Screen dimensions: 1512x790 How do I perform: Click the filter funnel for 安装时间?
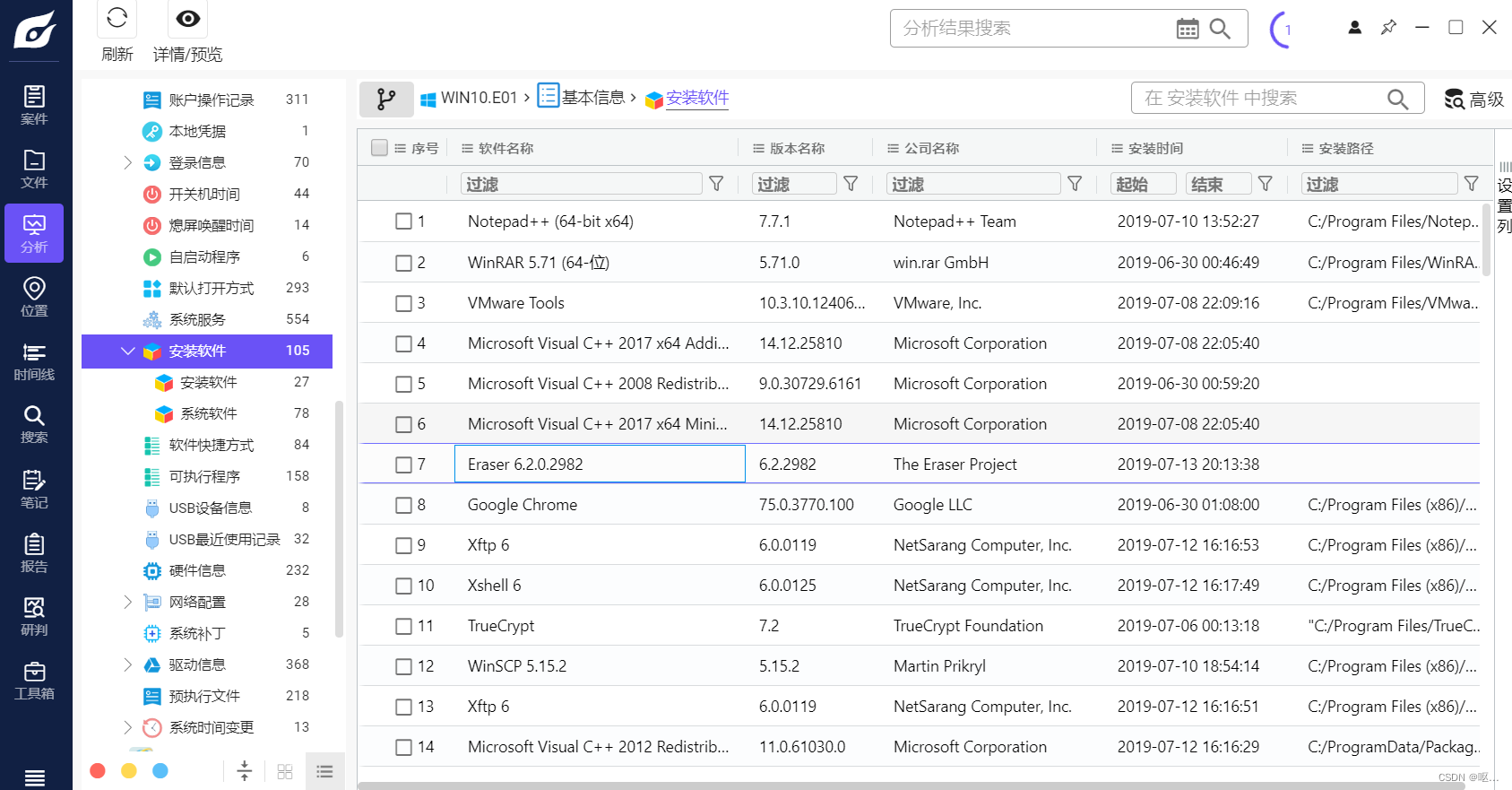click(1266, 184)
